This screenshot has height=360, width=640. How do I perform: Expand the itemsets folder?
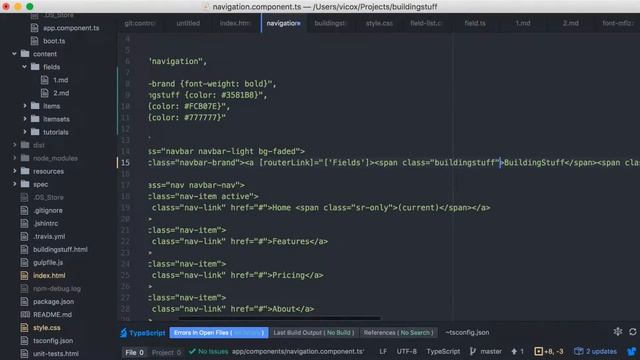pyautogui.click(x=24, y=119)
